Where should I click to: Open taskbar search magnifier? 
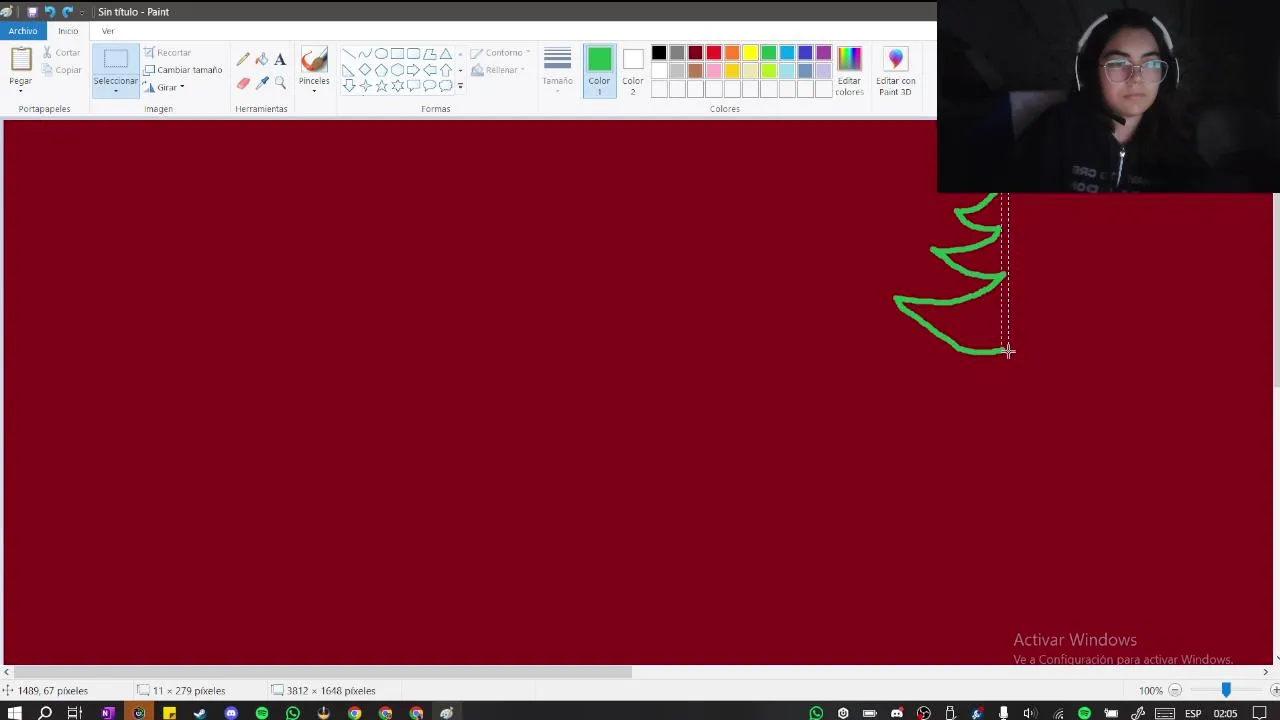coord(45,713)
